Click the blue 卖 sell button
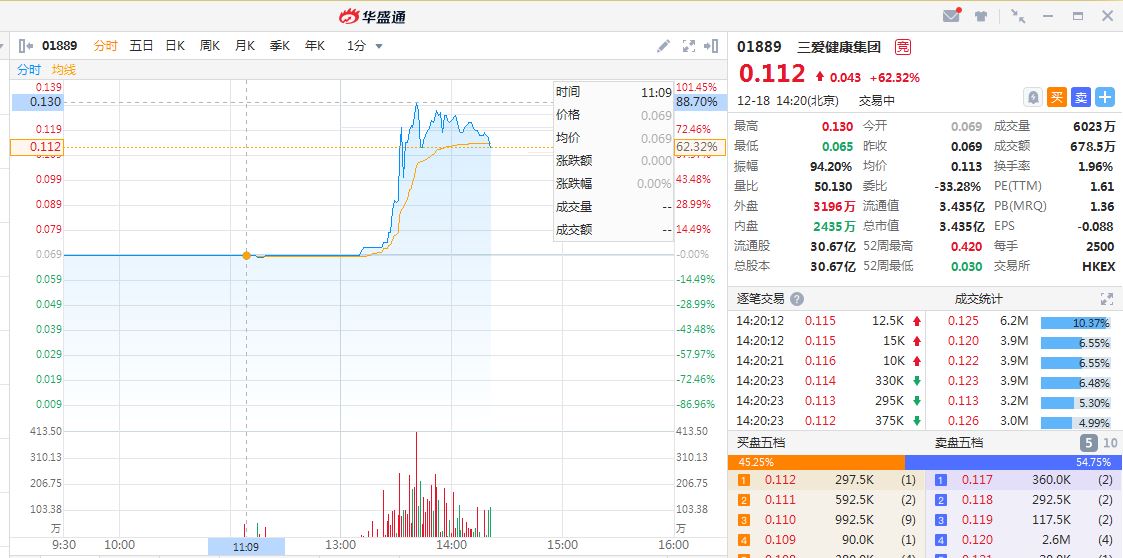Screen dimensions: 1123x558 (1081, 97)
